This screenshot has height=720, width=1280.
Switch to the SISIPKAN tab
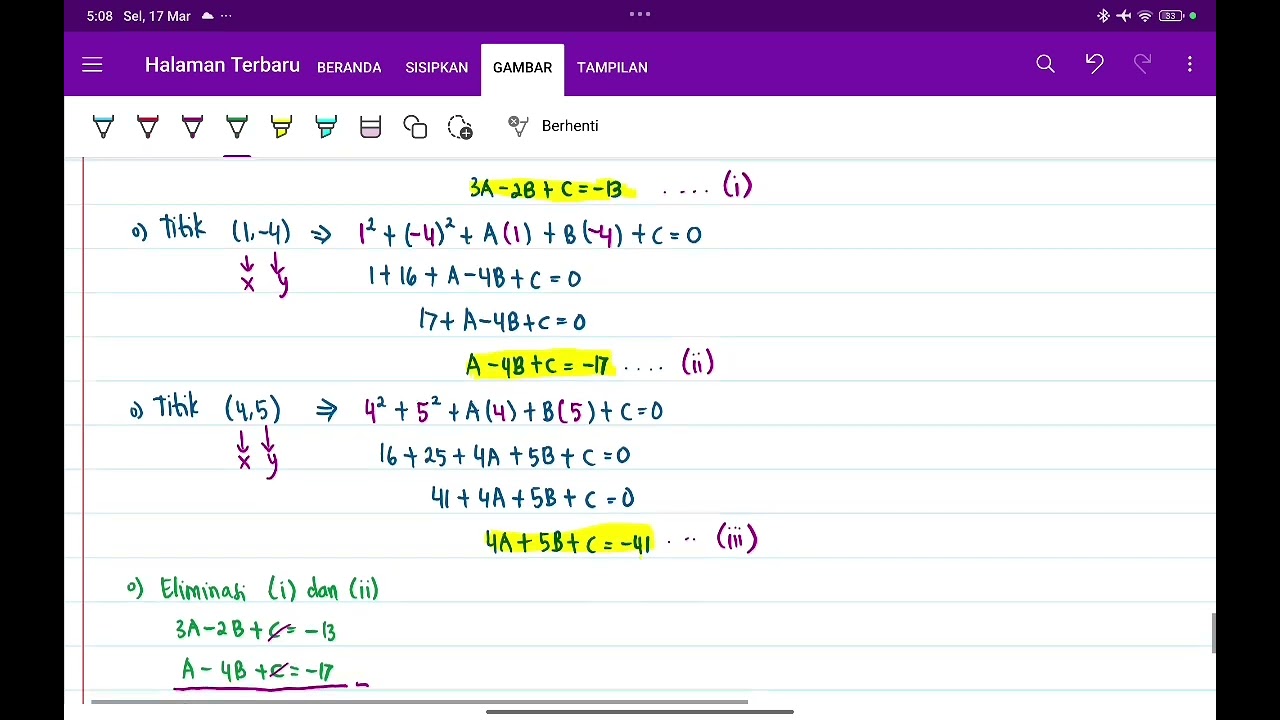coord(436,67)
